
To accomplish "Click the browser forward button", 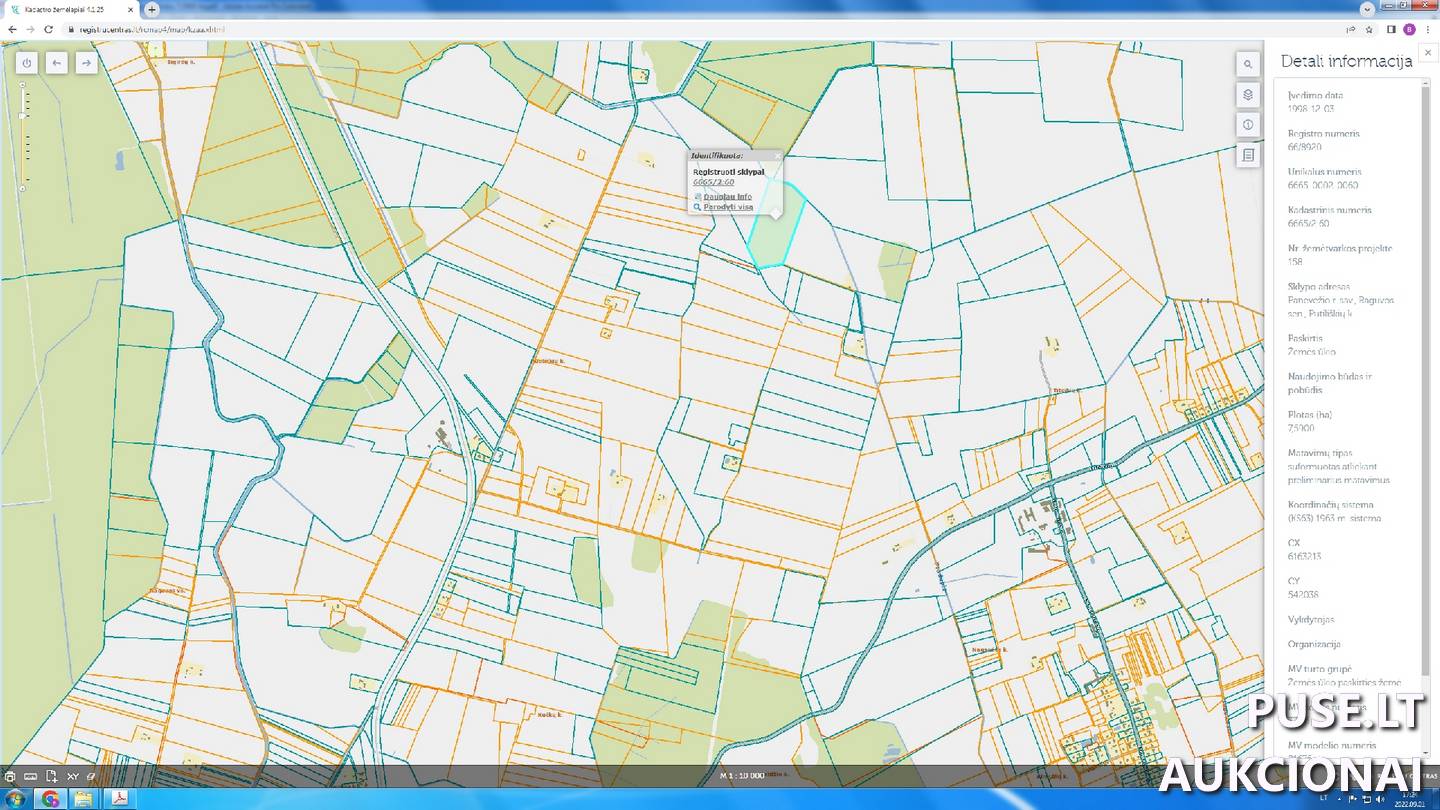I will tap(30, 29).
